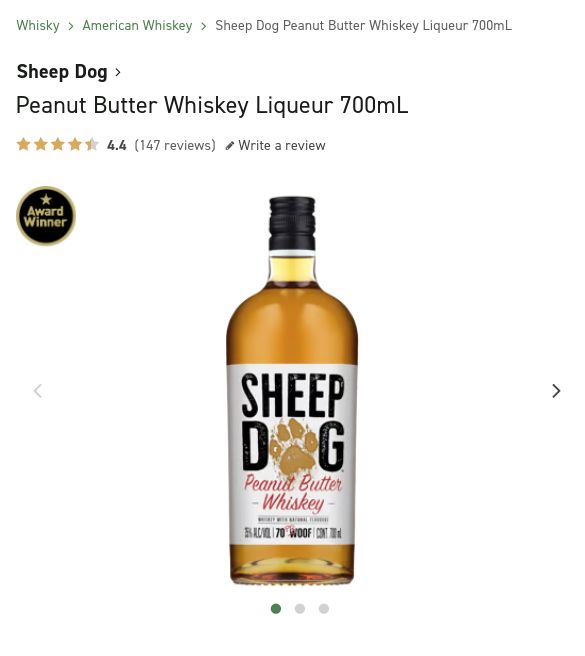Click the 4.4 rating score
The height and width of the screenshot is (656, 585).
[x=117, y=145]
